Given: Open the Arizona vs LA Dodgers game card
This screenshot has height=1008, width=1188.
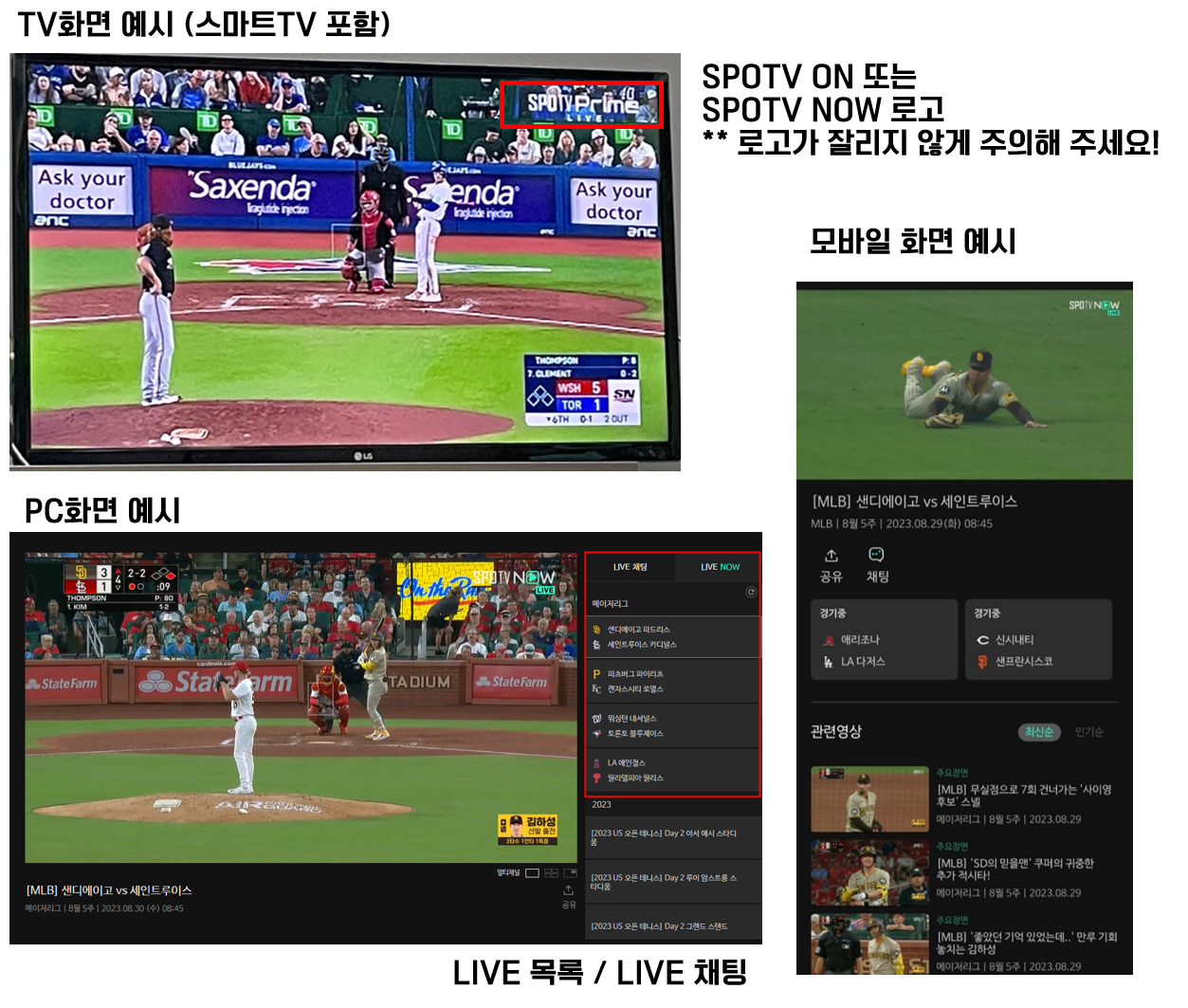Looking at the screenshot, I should (884, 640).
